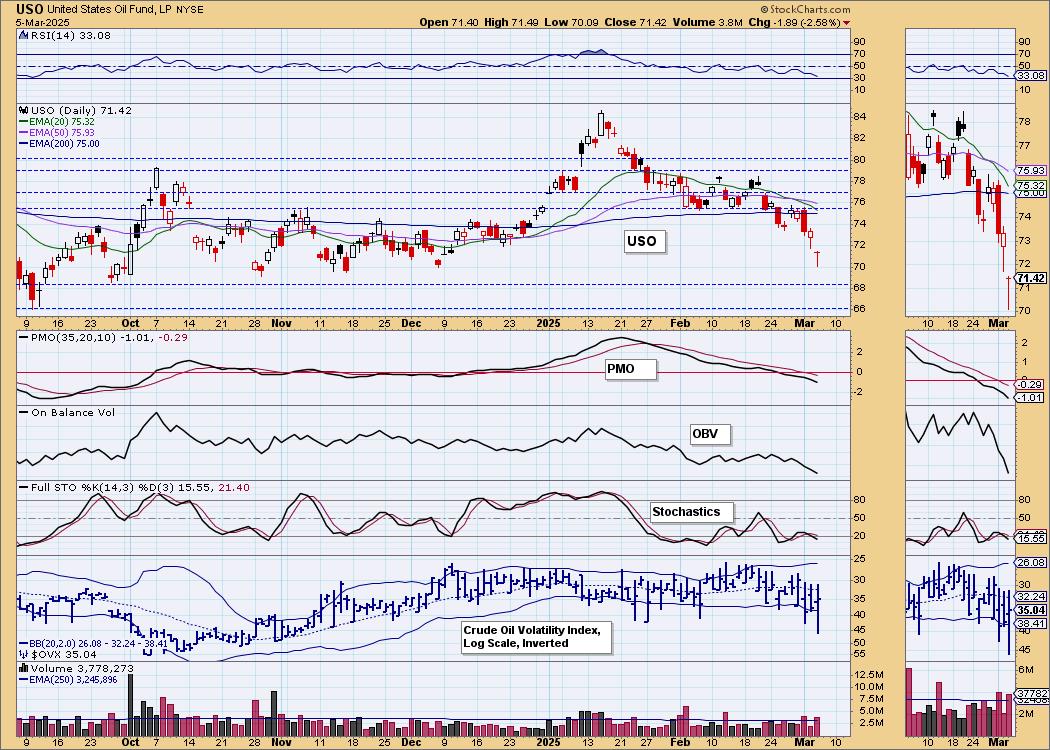Click the Oct label on the price date axis

[130, 323]
